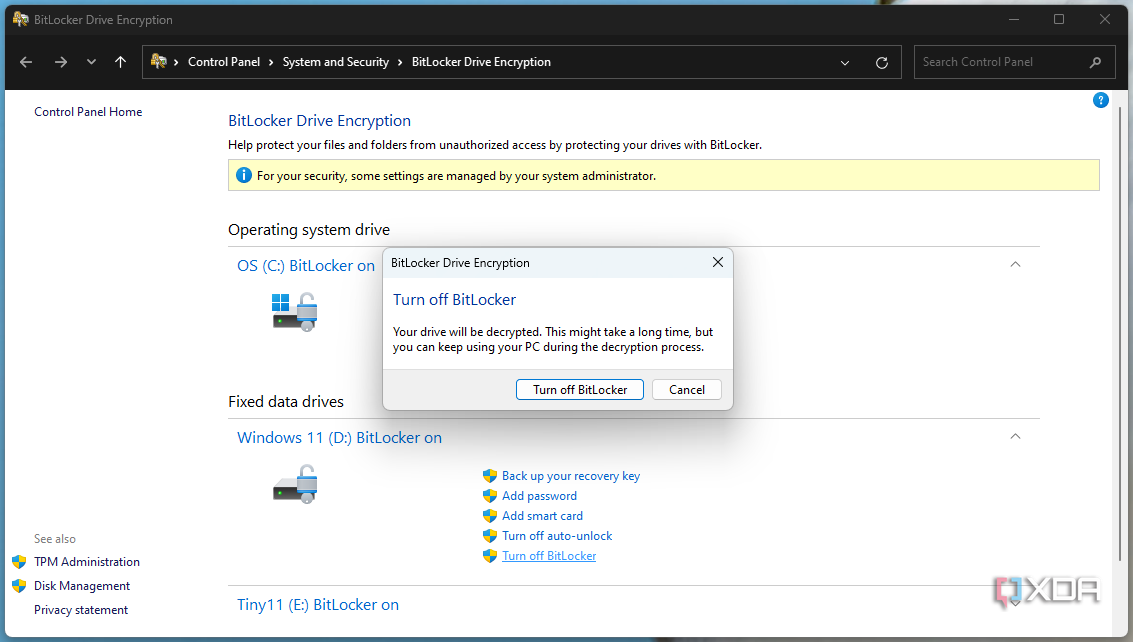Click the vertical scrollbar on the right
1133x642 pixels.
pyautogui.click(x=1120, y=333)
